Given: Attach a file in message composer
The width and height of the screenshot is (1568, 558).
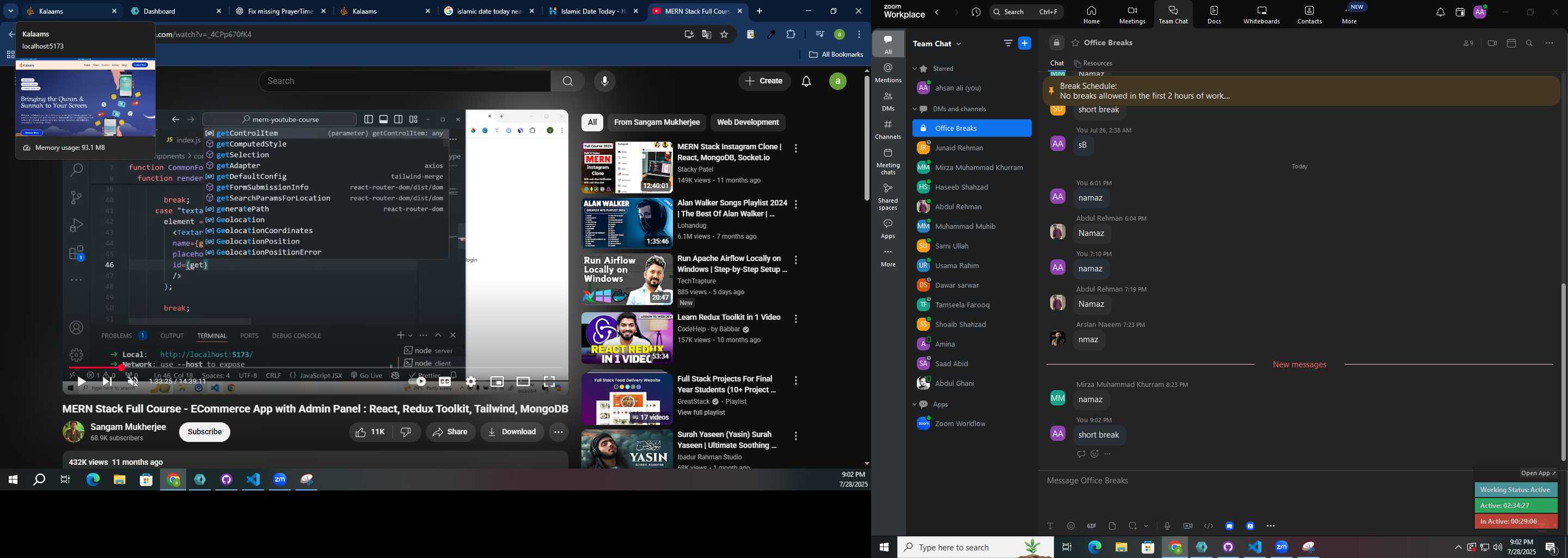Looking at the screenshot, I should point(1112,526).
